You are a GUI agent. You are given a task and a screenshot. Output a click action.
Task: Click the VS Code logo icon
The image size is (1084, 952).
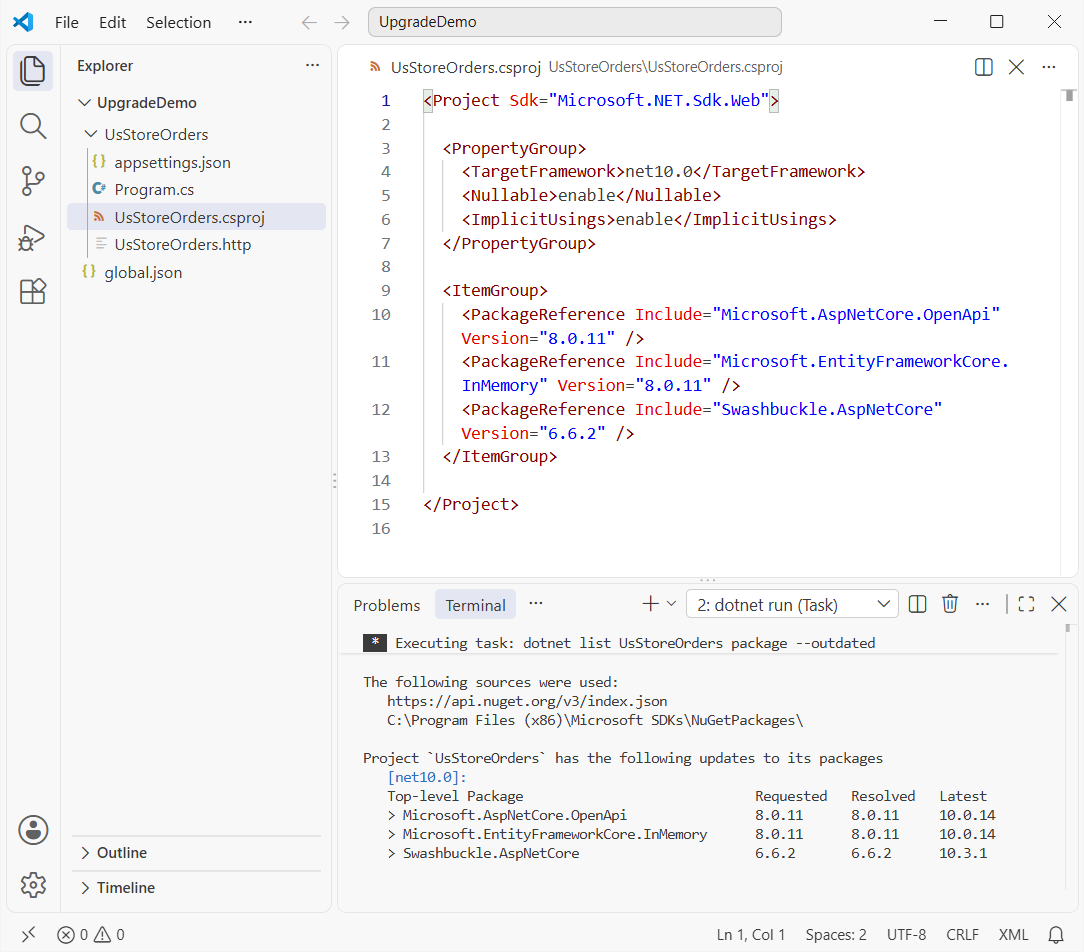(23, 22)
